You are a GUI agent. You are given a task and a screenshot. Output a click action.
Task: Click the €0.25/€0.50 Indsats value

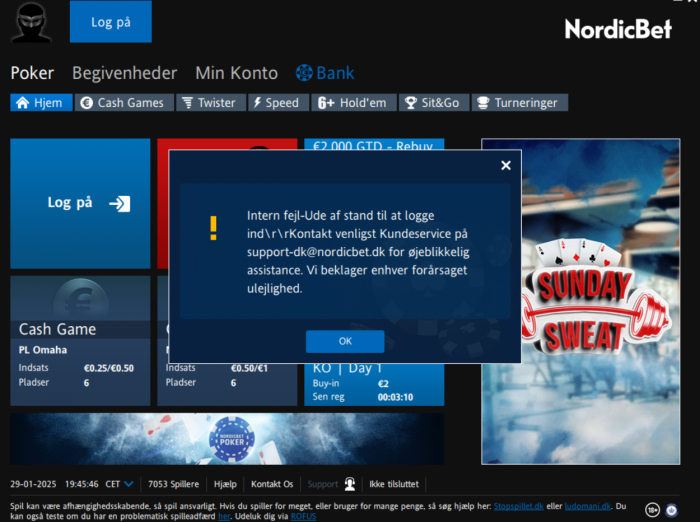point(109,368)
